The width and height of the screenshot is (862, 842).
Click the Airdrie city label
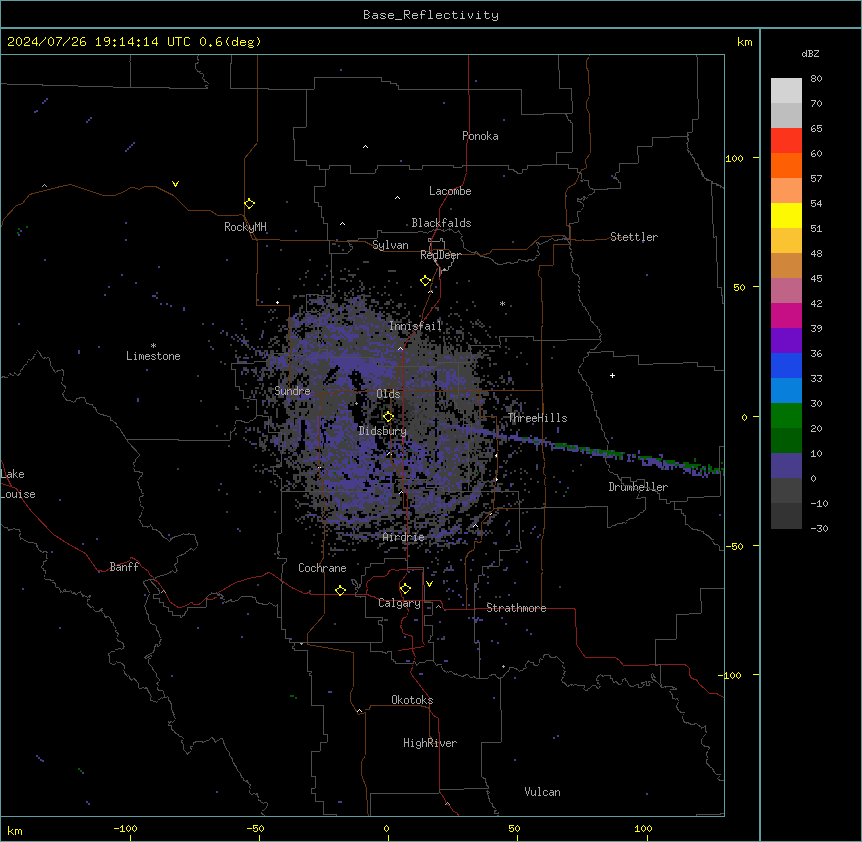pos(404,537)
